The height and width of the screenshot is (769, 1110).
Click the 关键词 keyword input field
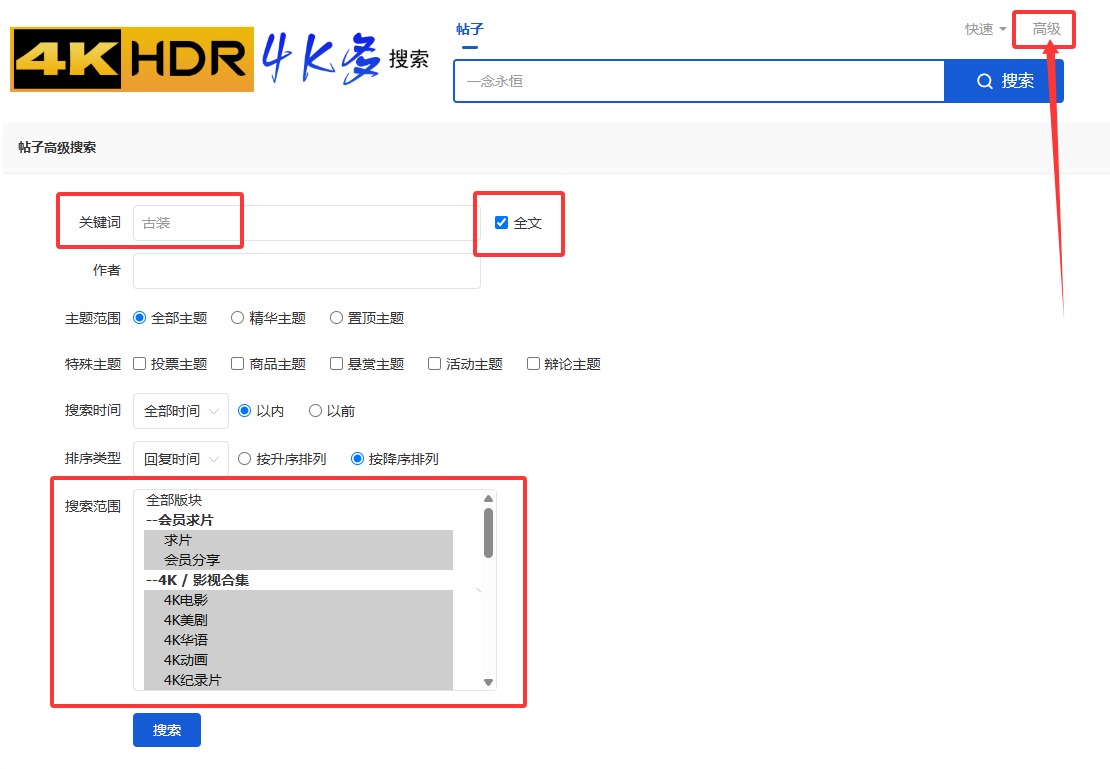click(x=305, y=223)
